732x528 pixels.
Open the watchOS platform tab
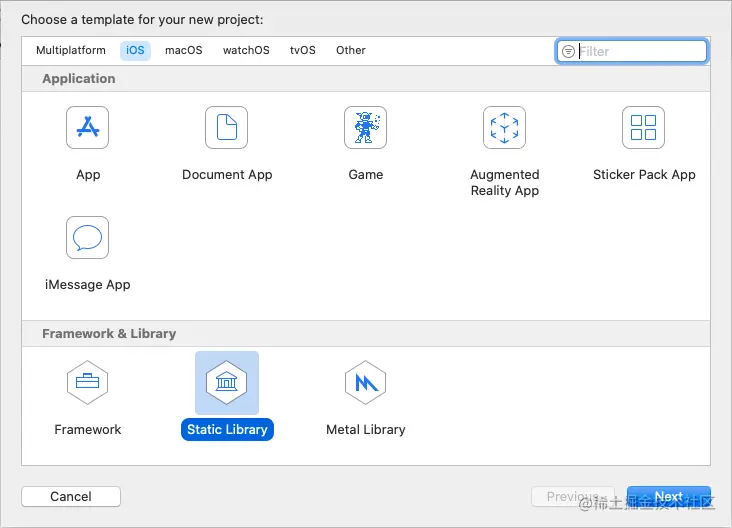[x=246, y=50]
